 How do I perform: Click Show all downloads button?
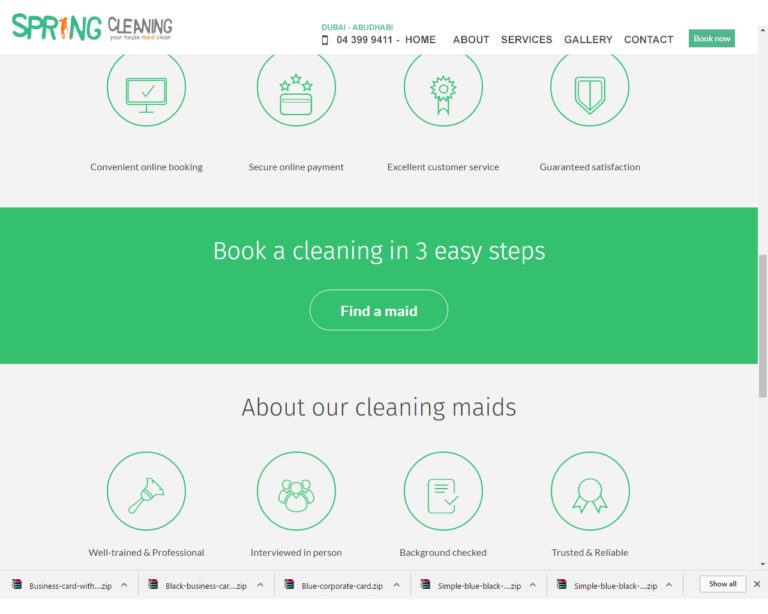(722, 584)
